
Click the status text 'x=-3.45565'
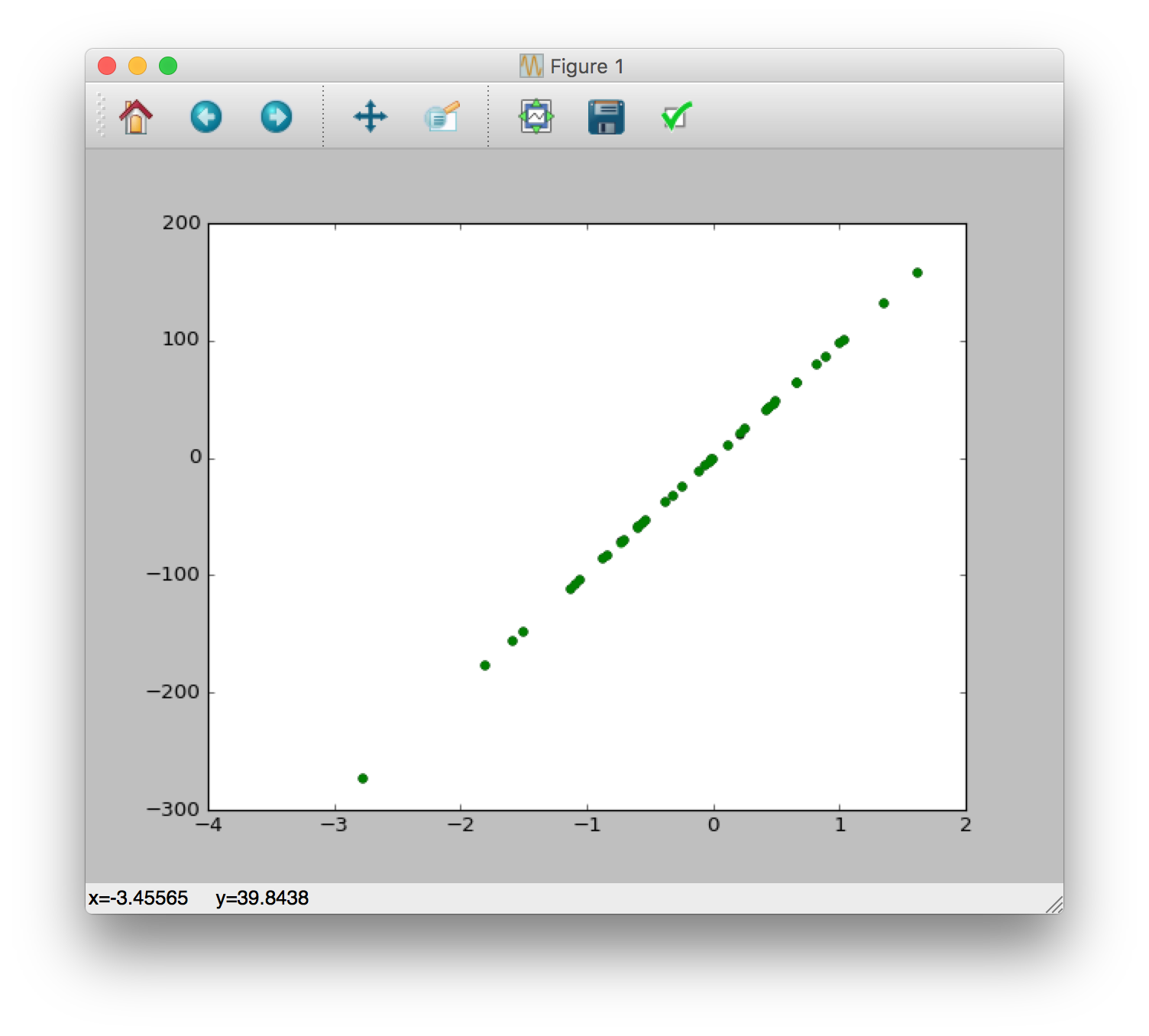[138, 898]
